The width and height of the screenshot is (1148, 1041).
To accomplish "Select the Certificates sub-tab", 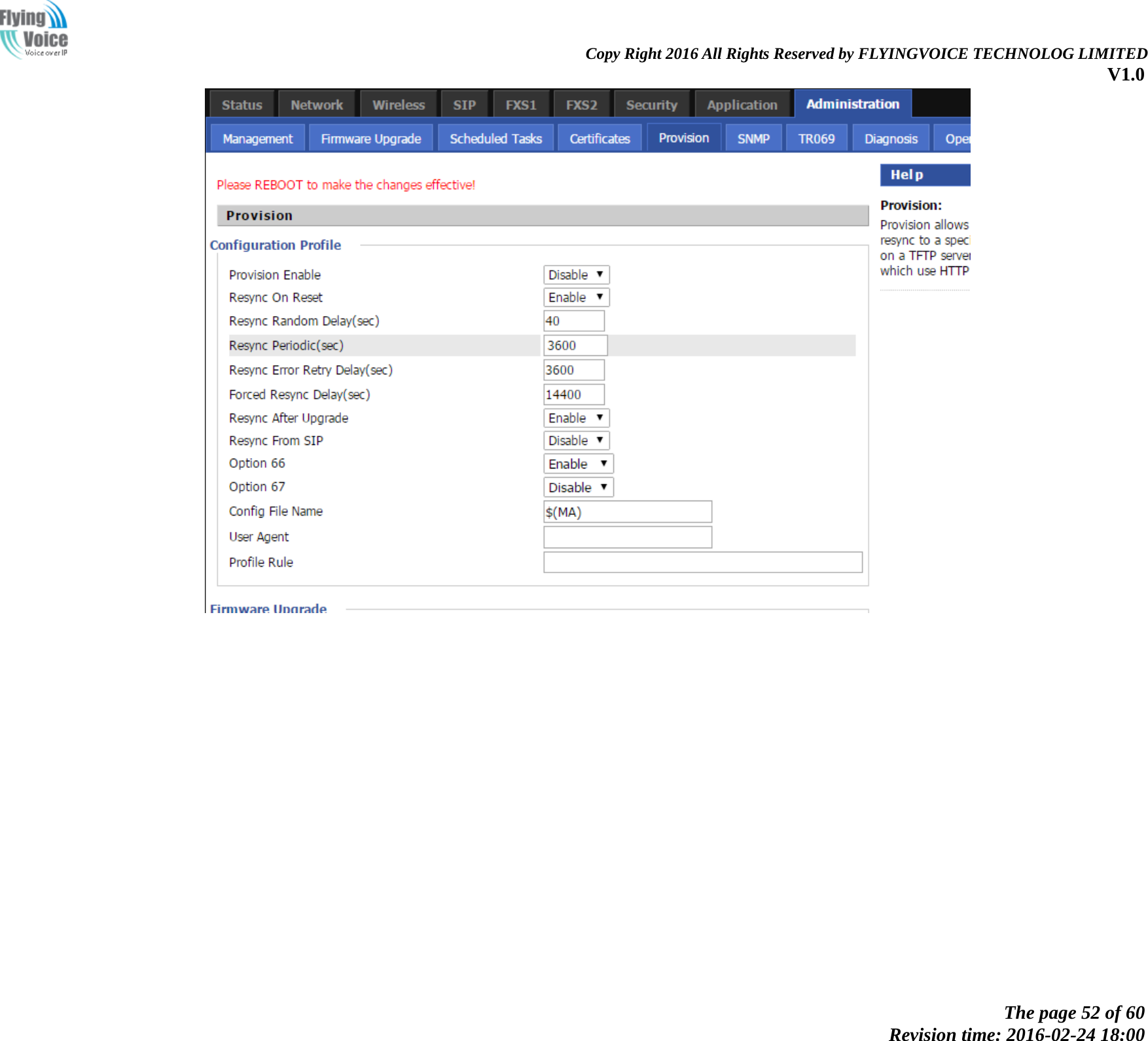I will [599, 138].
